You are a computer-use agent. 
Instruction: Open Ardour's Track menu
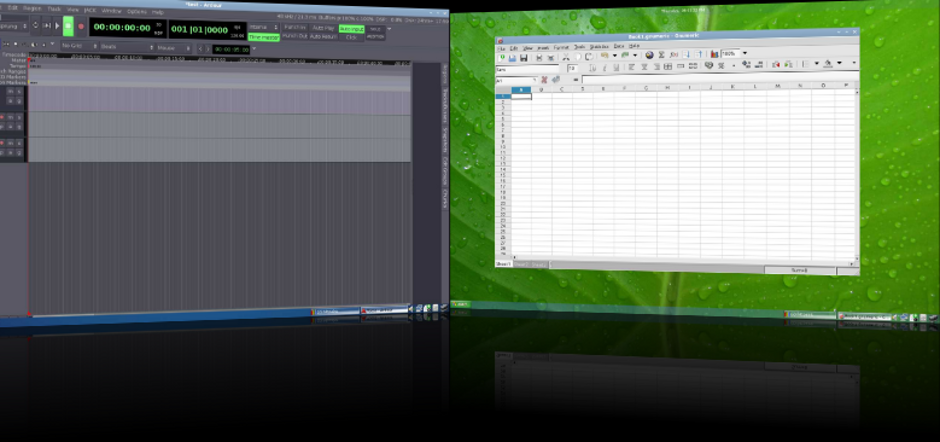[54, 9]
